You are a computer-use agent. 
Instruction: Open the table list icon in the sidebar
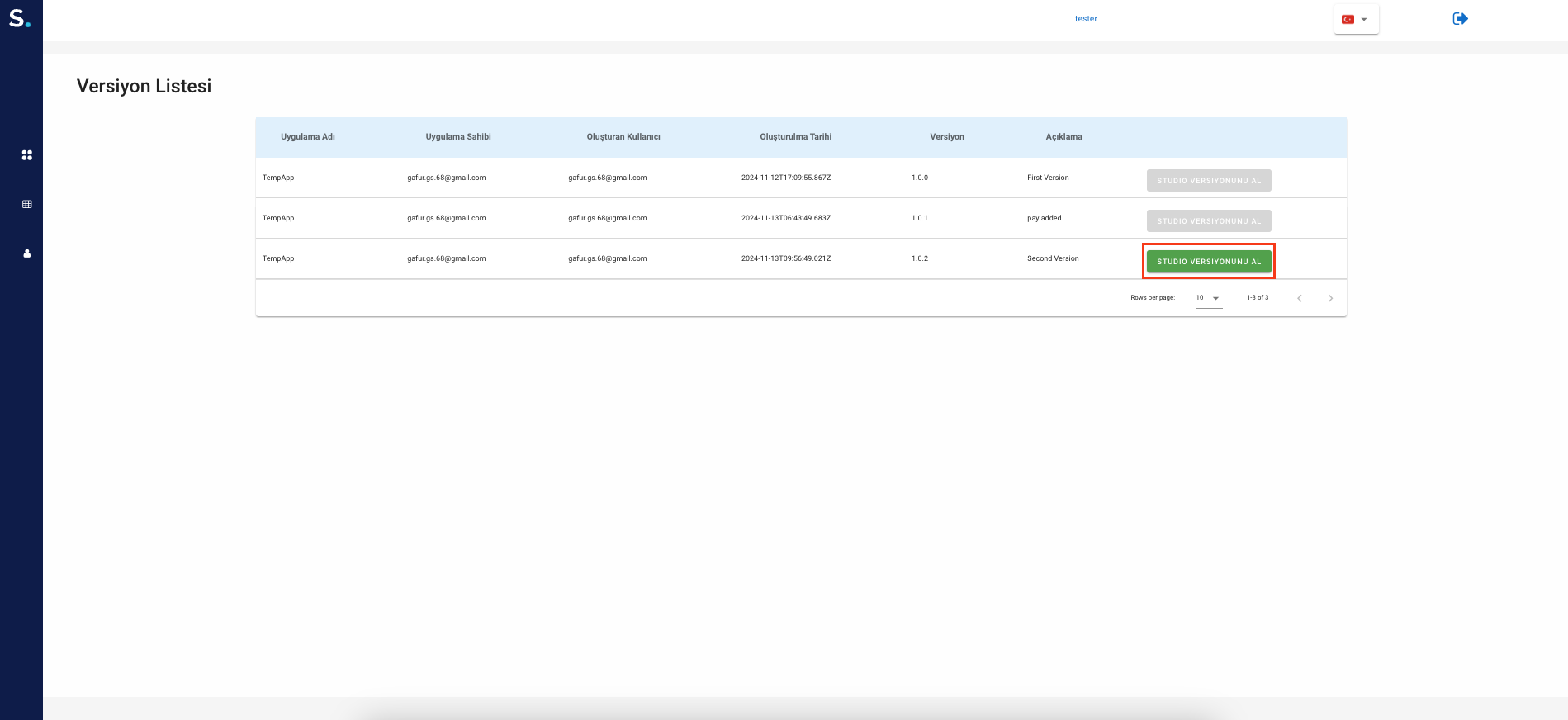tap(27, 204)
